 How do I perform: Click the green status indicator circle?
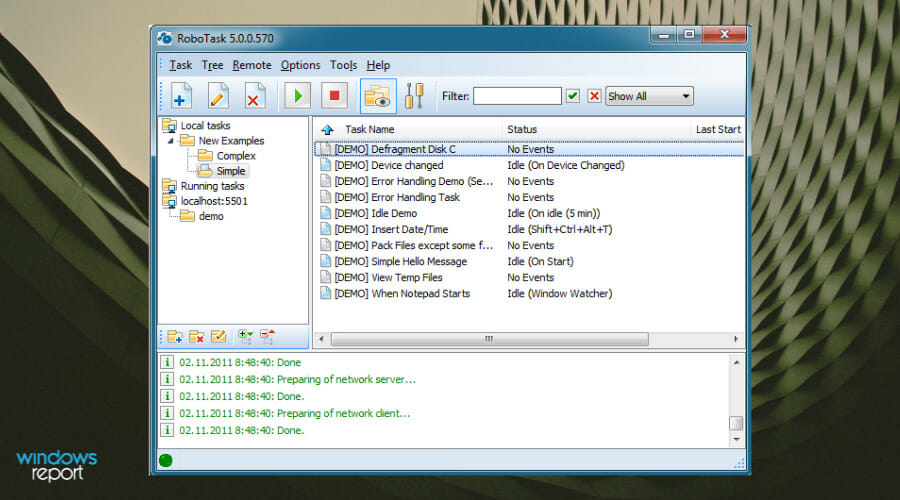[x=165, y=460]
